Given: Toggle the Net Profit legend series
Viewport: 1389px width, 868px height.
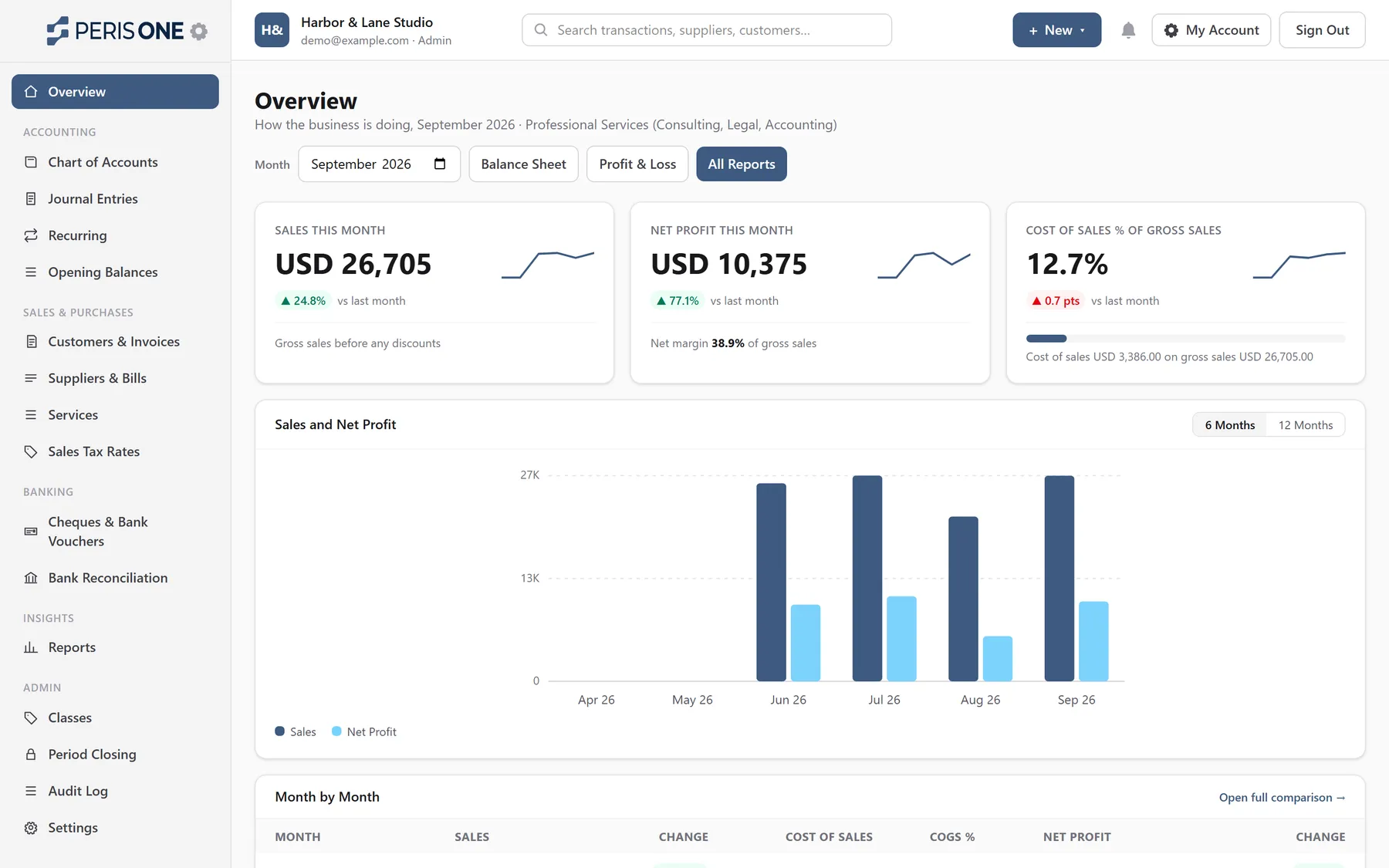Looking at the screenshot, I should click(364, 731).
